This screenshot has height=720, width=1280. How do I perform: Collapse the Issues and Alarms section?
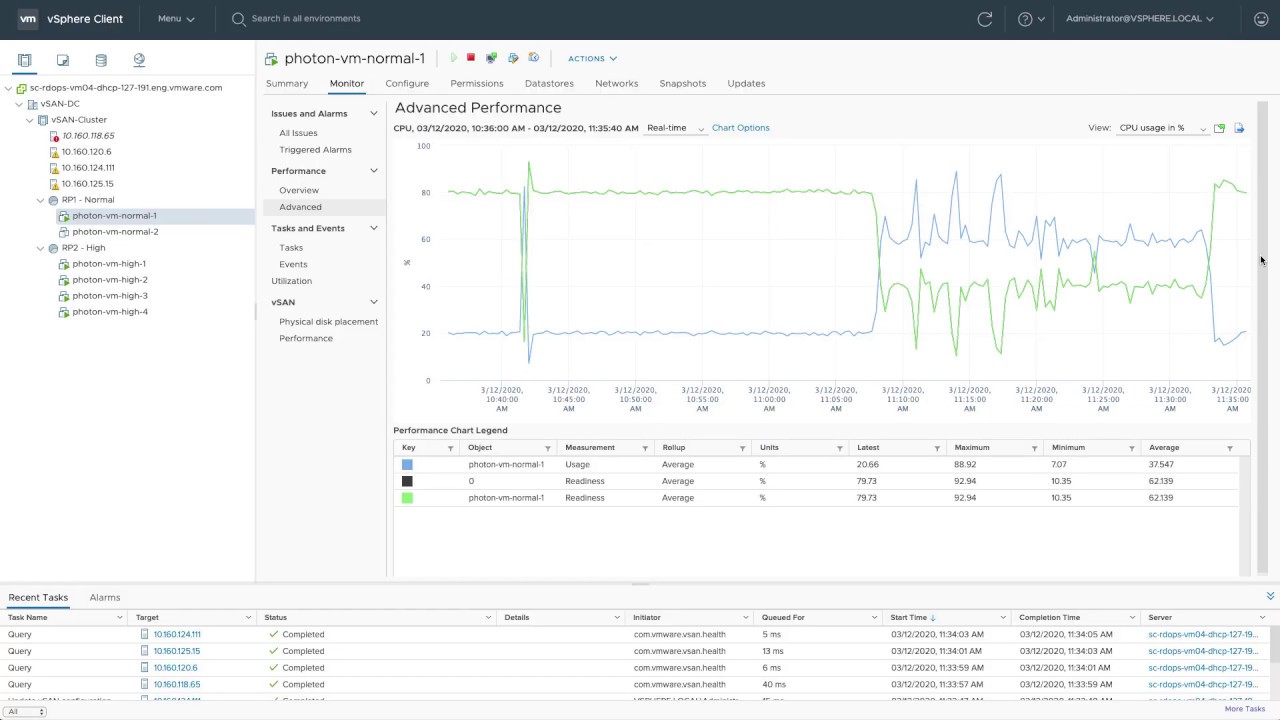(x=374, y=114)
